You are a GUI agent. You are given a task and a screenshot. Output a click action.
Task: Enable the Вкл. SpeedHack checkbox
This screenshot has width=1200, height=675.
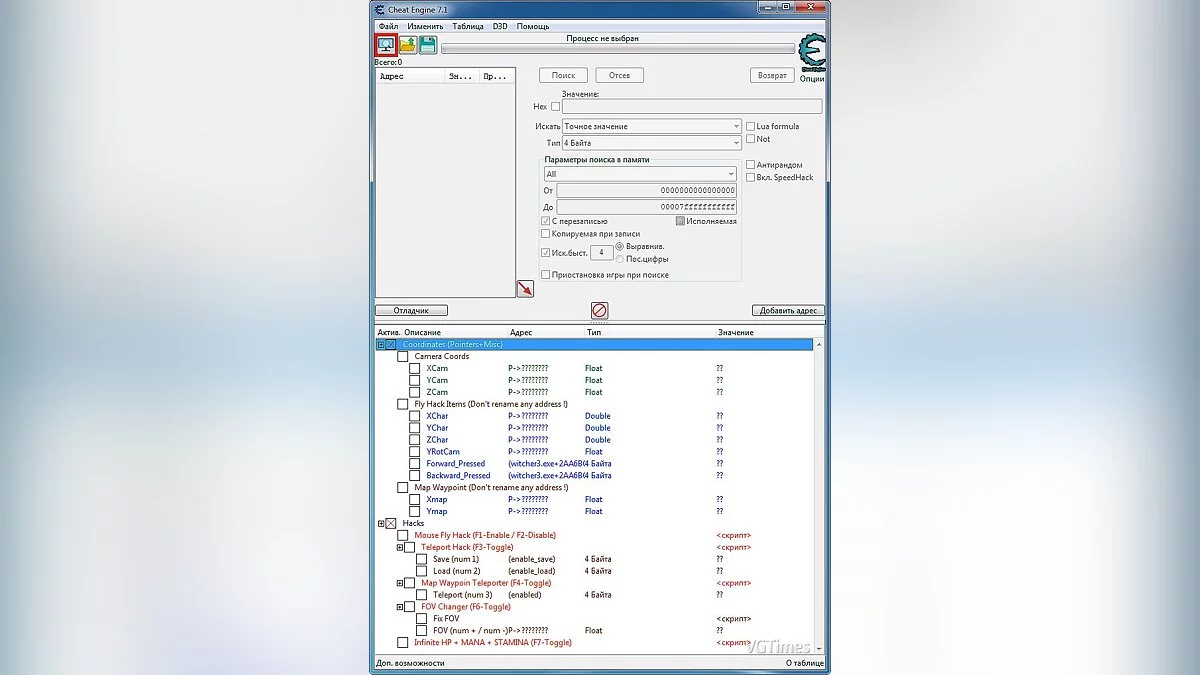pos(750,177)
